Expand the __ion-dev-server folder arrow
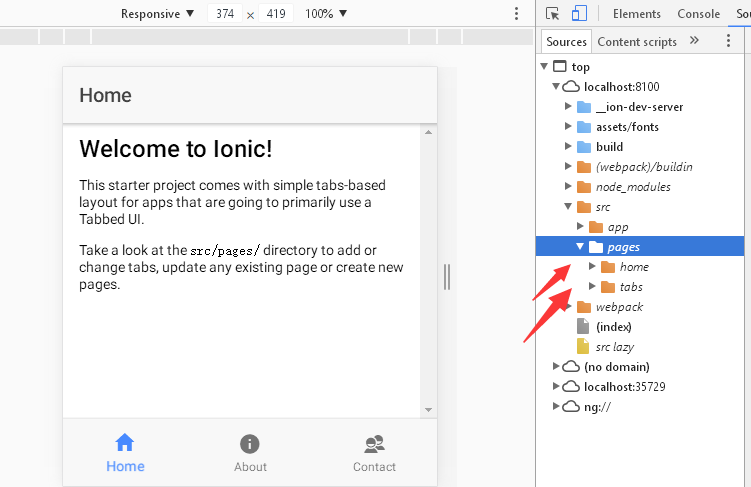 click(x=568, y=106)
